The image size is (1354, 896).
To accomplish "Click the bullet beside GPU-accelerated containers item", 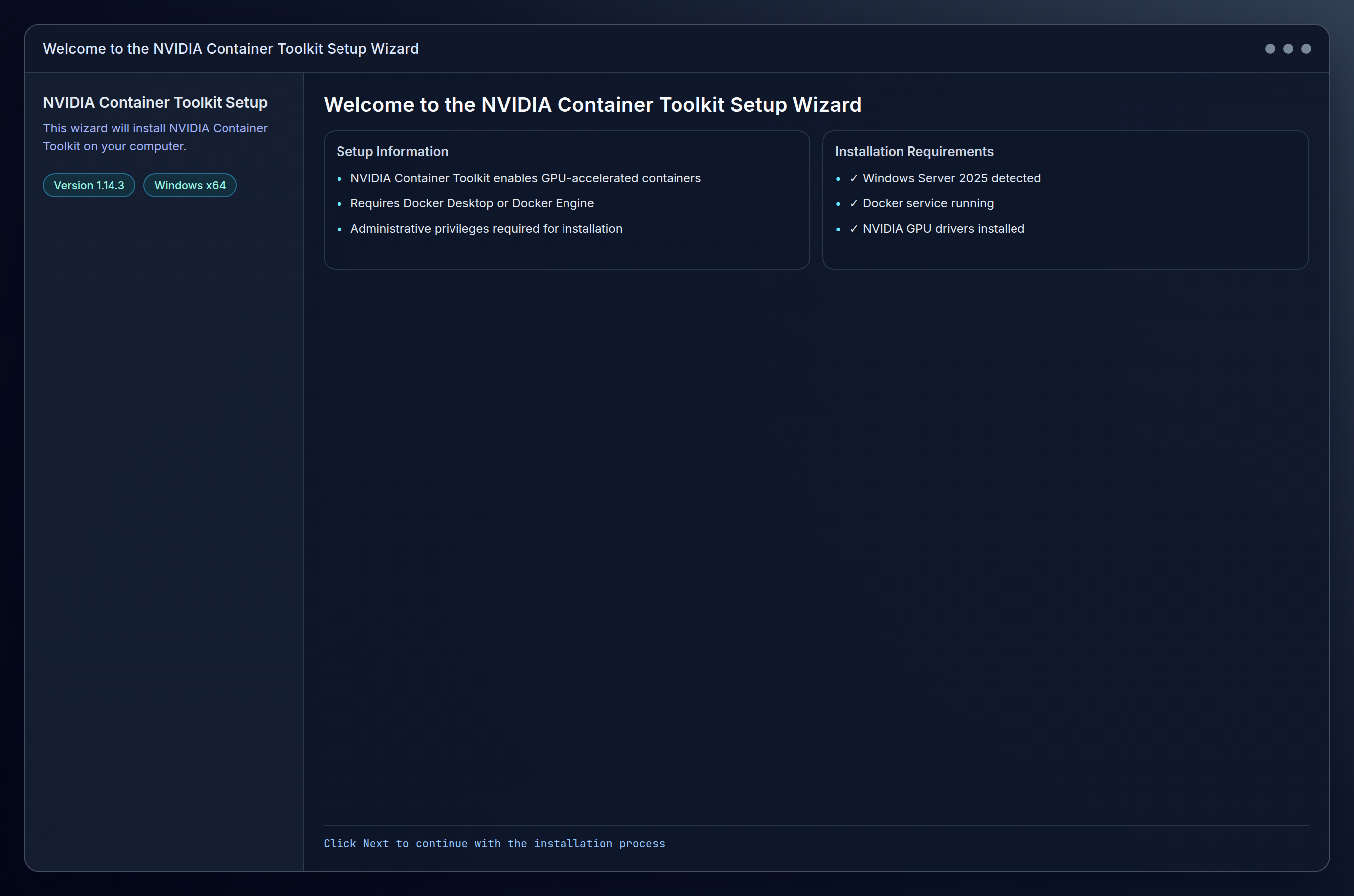I will pyautogui.click(x=341, y=178).
